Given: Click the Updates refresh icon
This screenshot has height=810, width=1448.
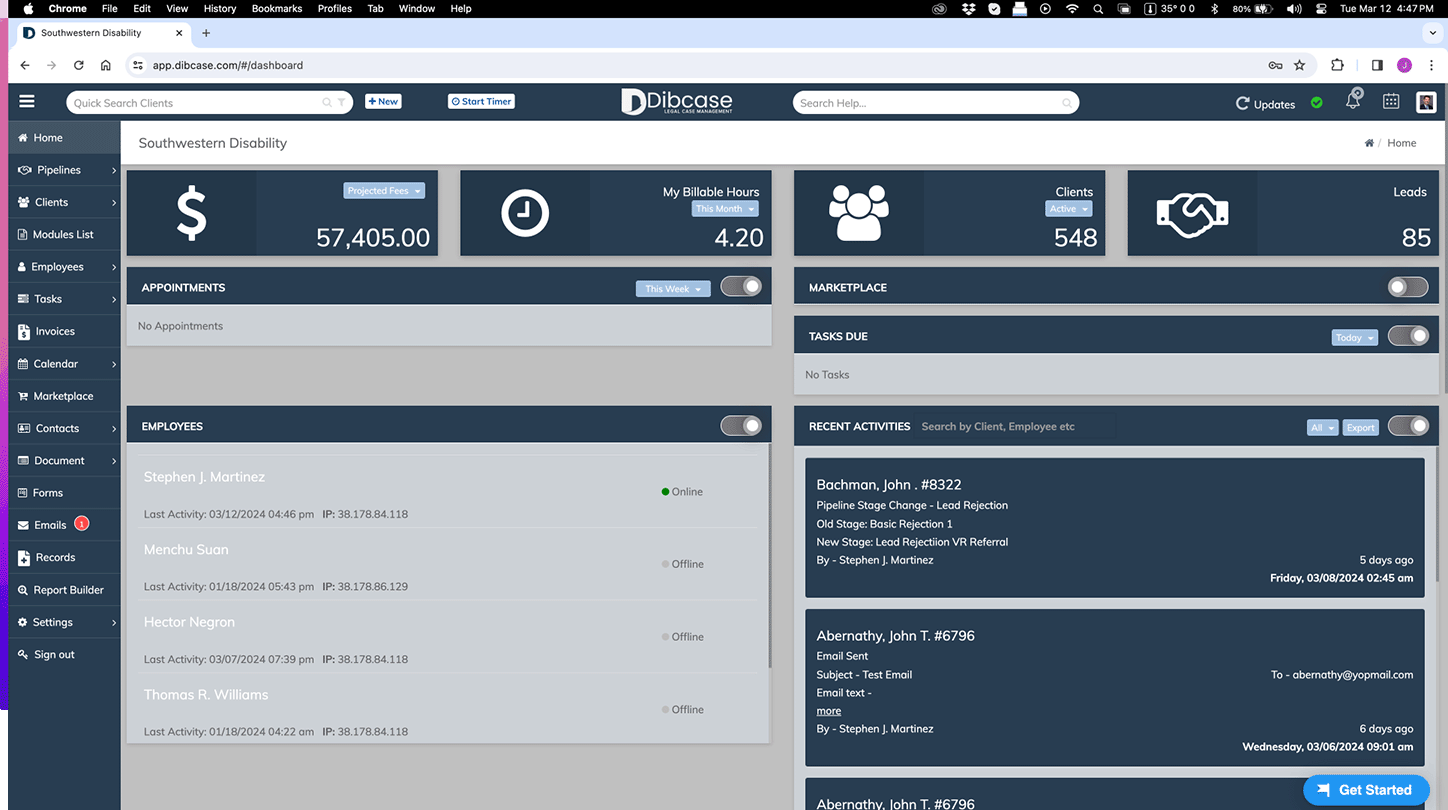Looking at the screenshot, I should point(1243,103).
